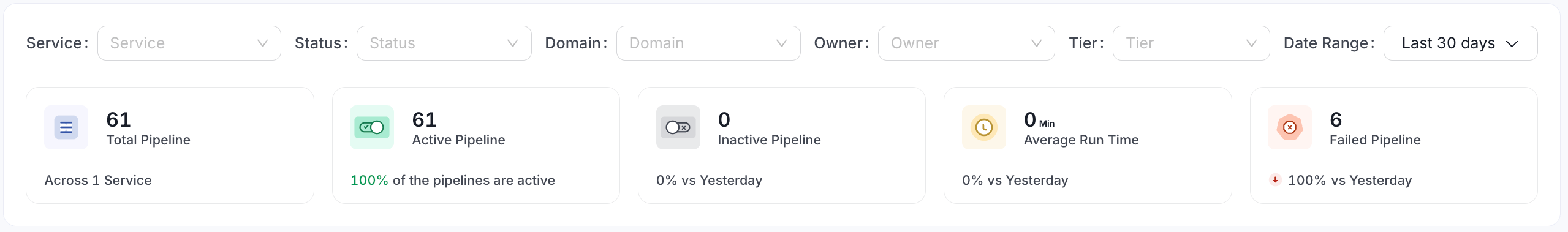
Task: Expand the Tier filter dropdown
Action: (1191, 43)
